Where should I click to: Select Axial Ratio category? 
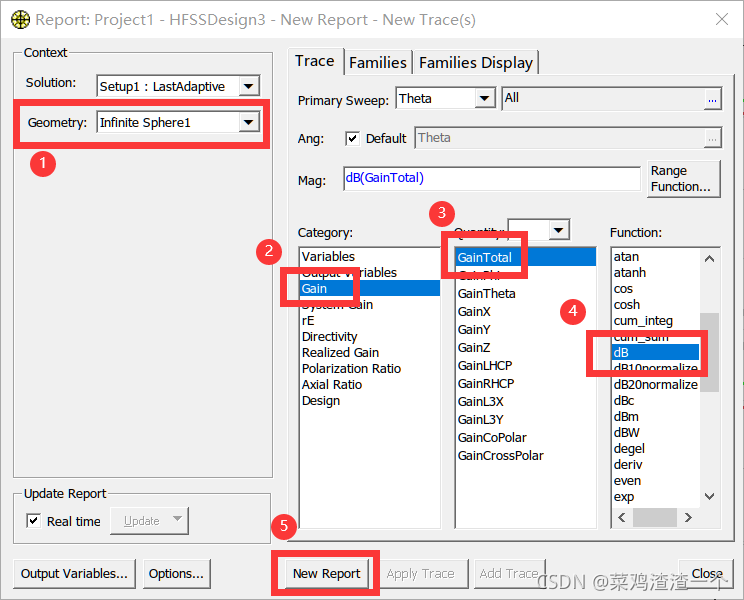[x=332, y=385]
